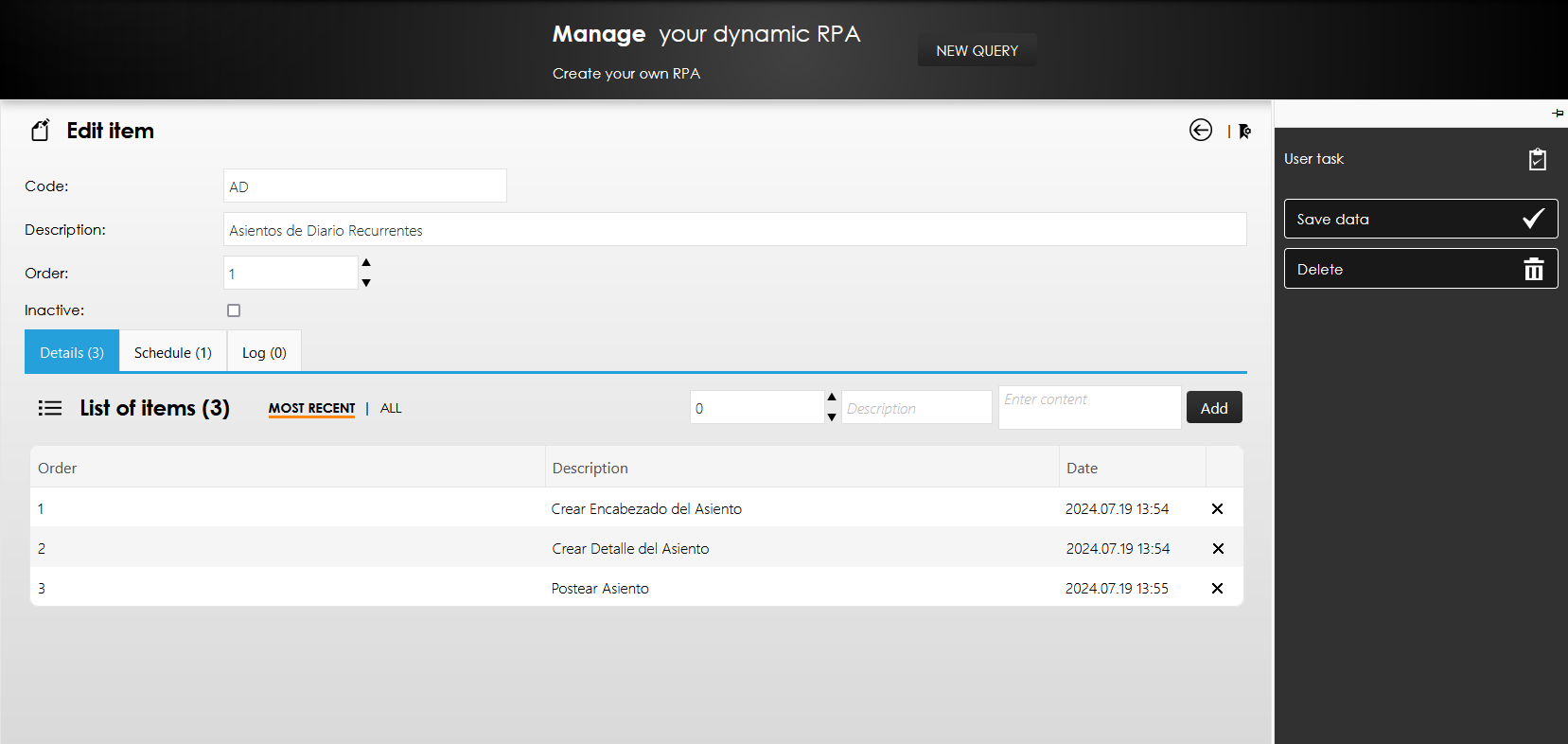Viewport: 1568px width, 744px height.
Task: Click the Delete button
Action: point(1420,269)
